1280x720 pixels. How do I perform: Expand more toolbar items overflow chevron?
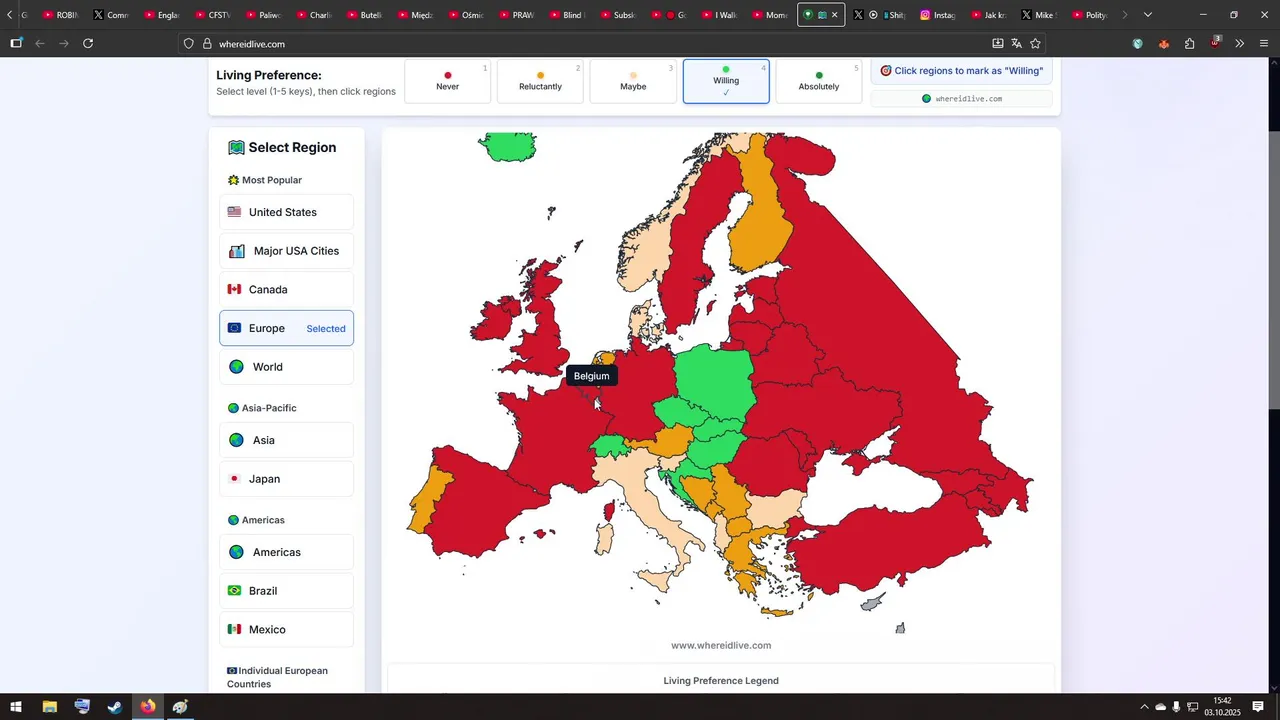(x=1240, y=44)
